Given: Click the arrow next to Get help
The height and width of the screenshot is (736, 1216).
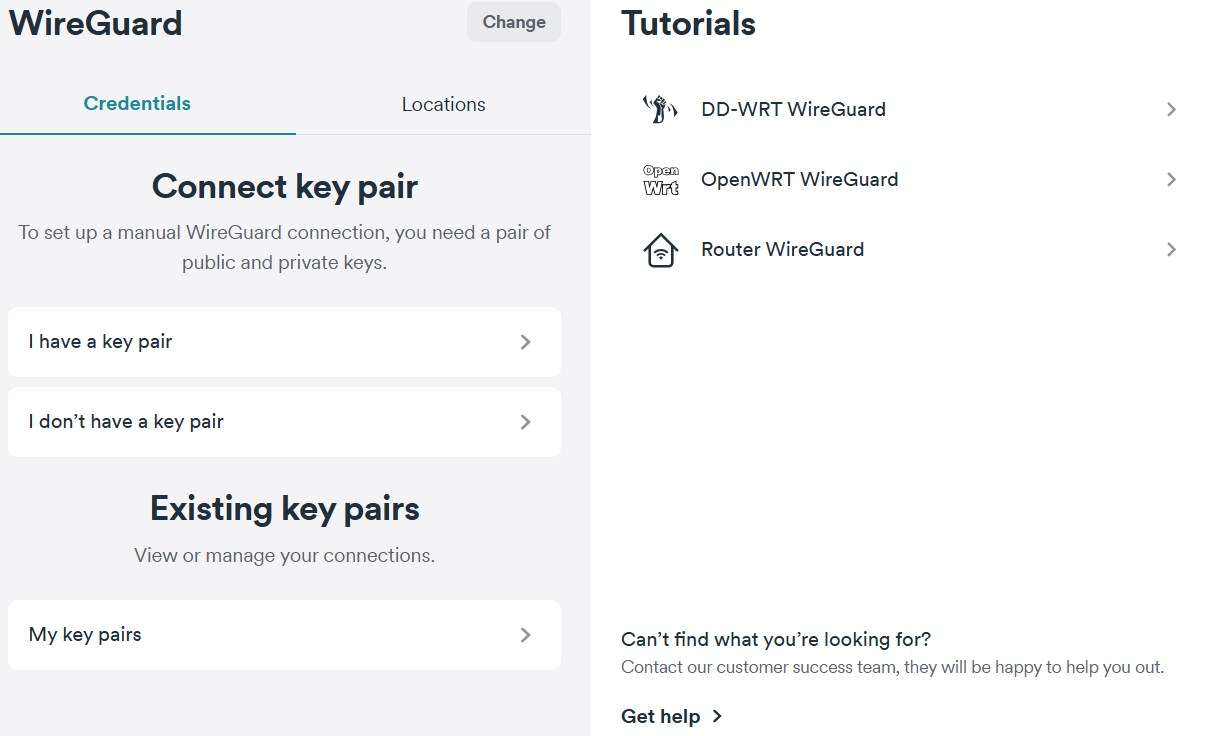Looking at the screenshot, I should (x=717, y=716).
